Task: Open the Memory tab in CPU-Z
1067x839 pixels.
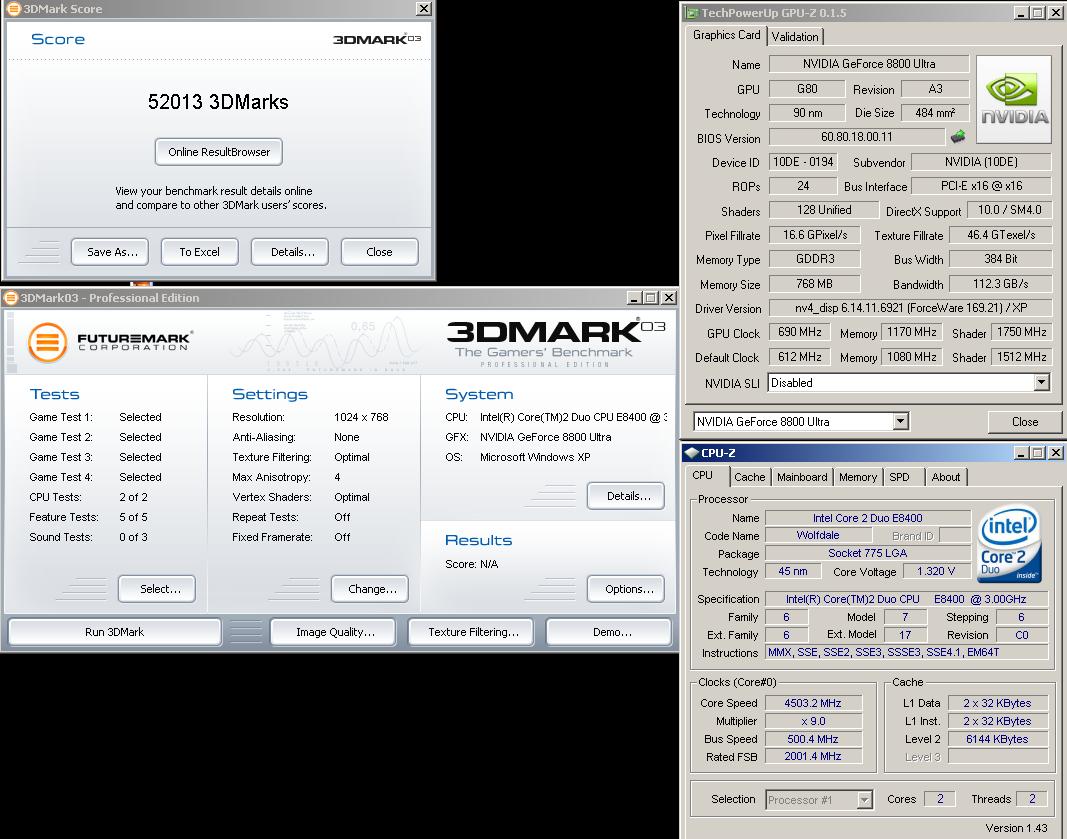Action: (857, 477)
